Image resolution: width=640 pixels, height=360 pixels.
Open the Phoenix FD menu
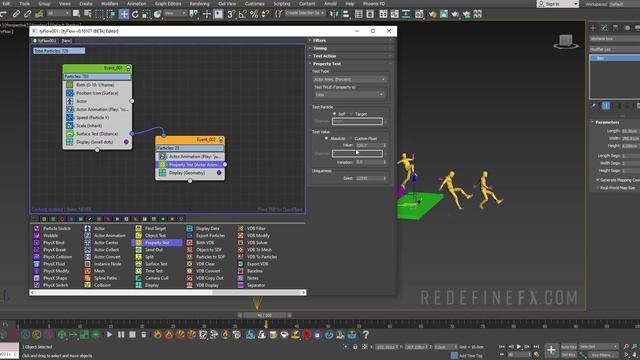374,4
